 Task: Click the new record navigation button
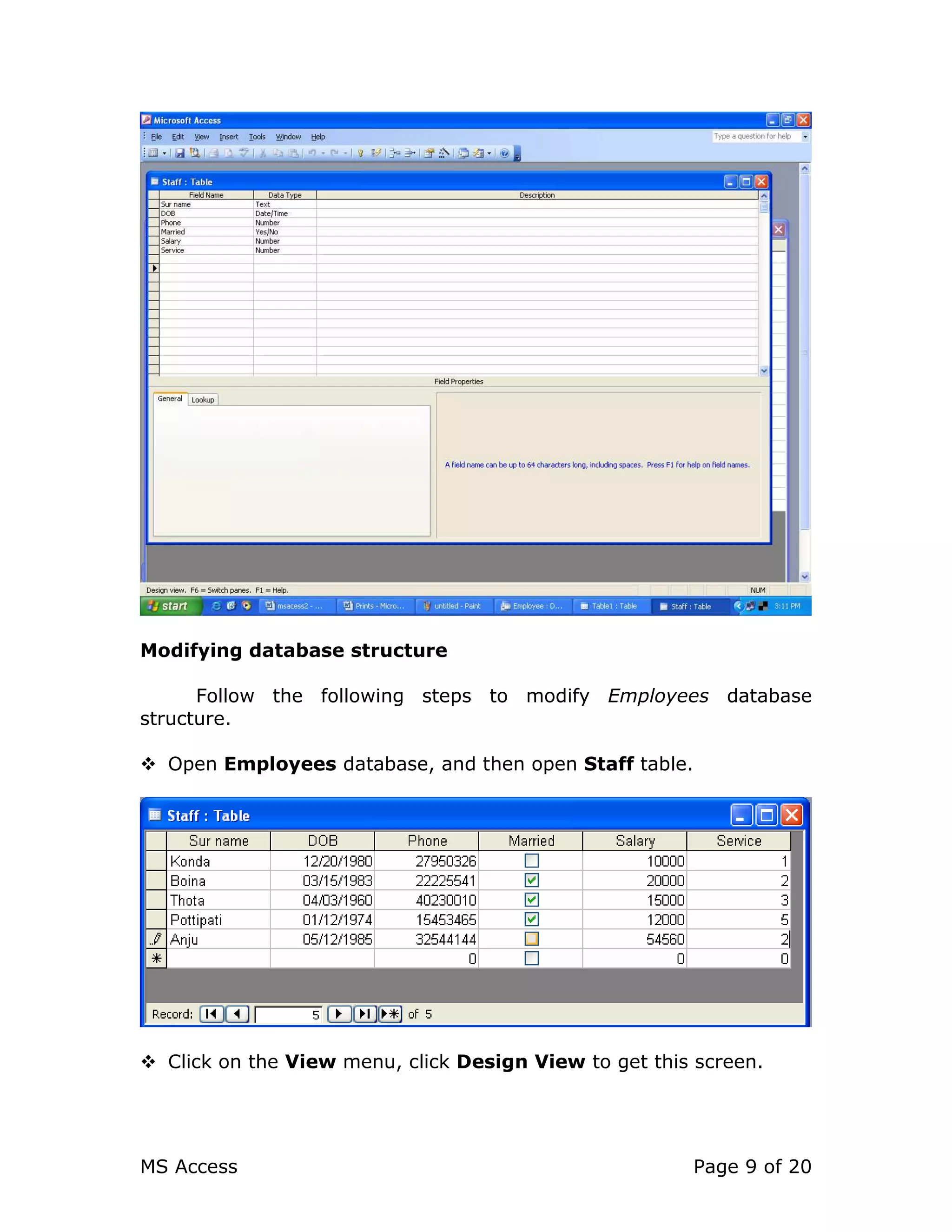pos(390,1013)
